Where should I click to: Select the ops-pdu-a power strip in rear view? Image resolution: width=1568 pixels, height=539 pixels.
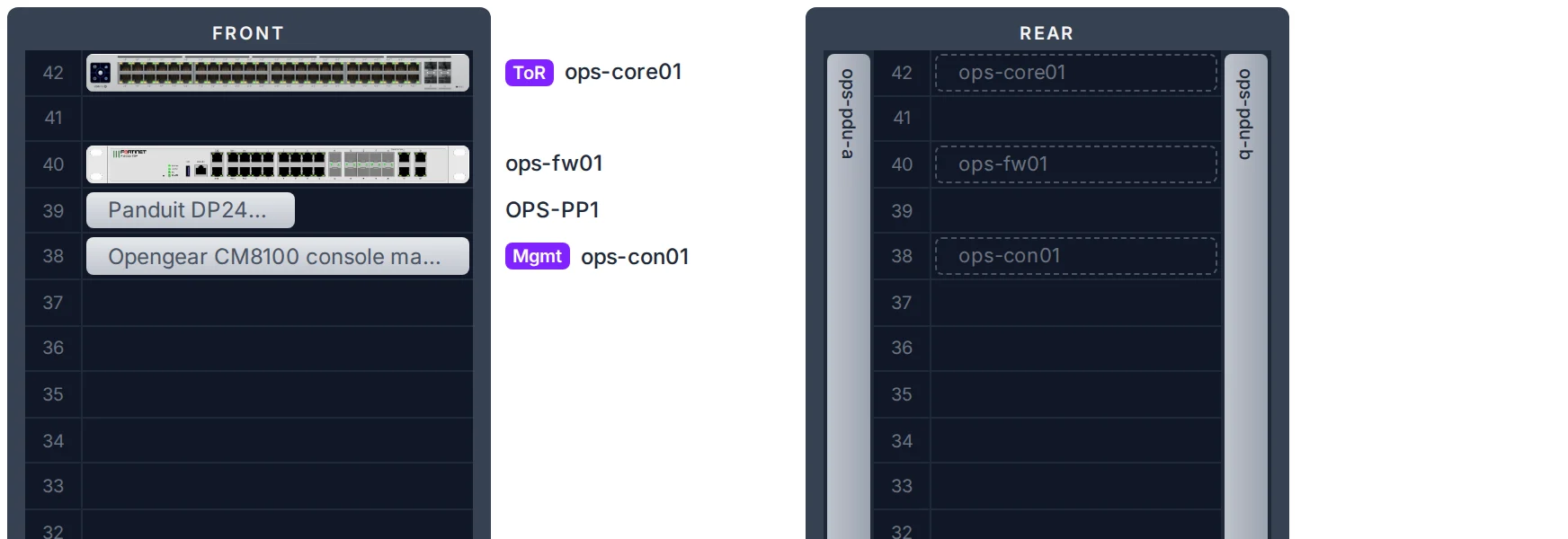pos(848,296)
